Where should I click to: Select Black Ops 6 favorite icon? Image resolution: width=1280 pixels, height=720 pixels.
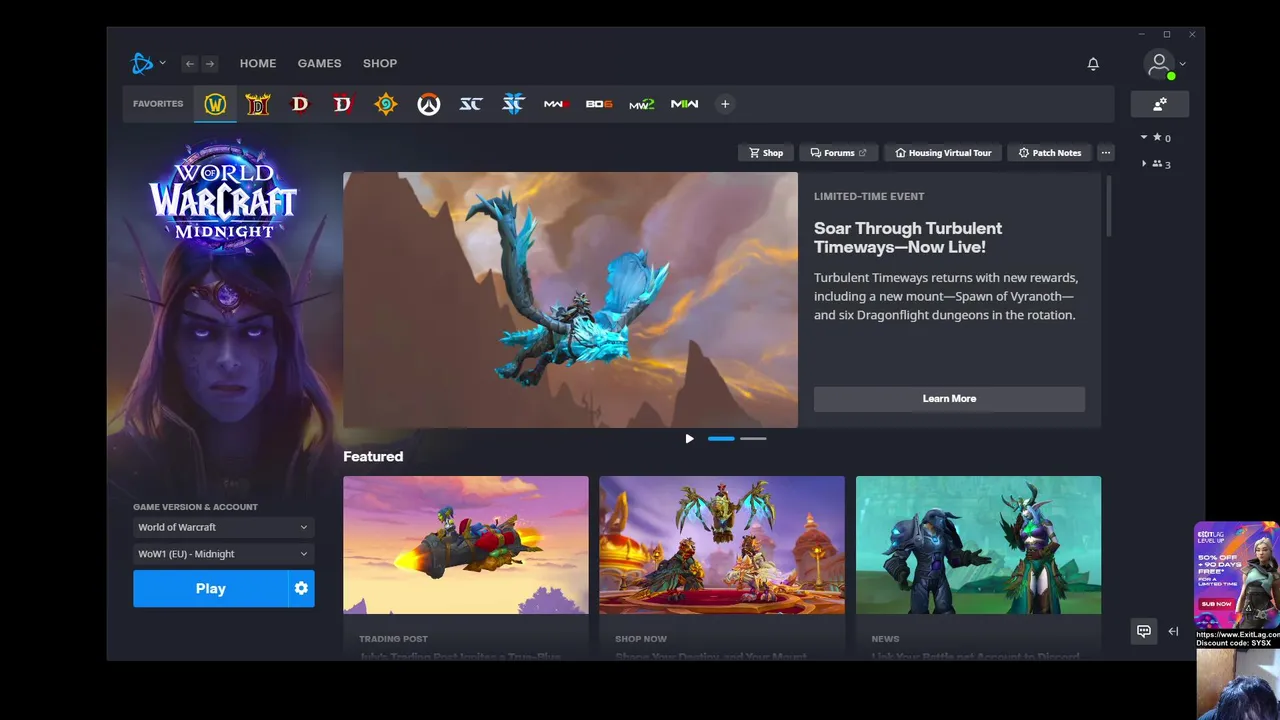pos(599,104)
